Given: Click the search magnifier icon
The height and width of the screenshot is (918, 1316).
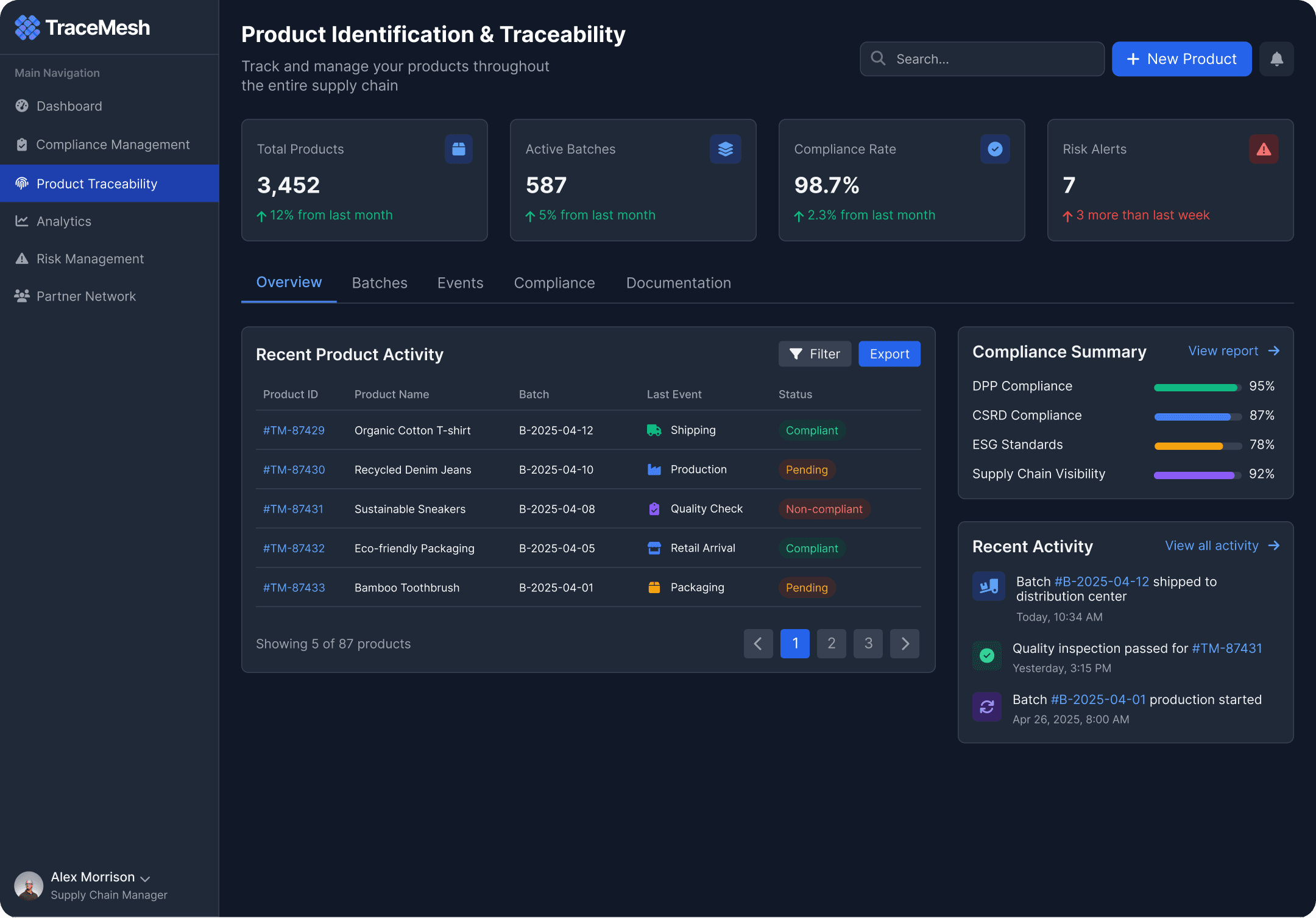Looking at the screenshot, I should coord(878,59).
